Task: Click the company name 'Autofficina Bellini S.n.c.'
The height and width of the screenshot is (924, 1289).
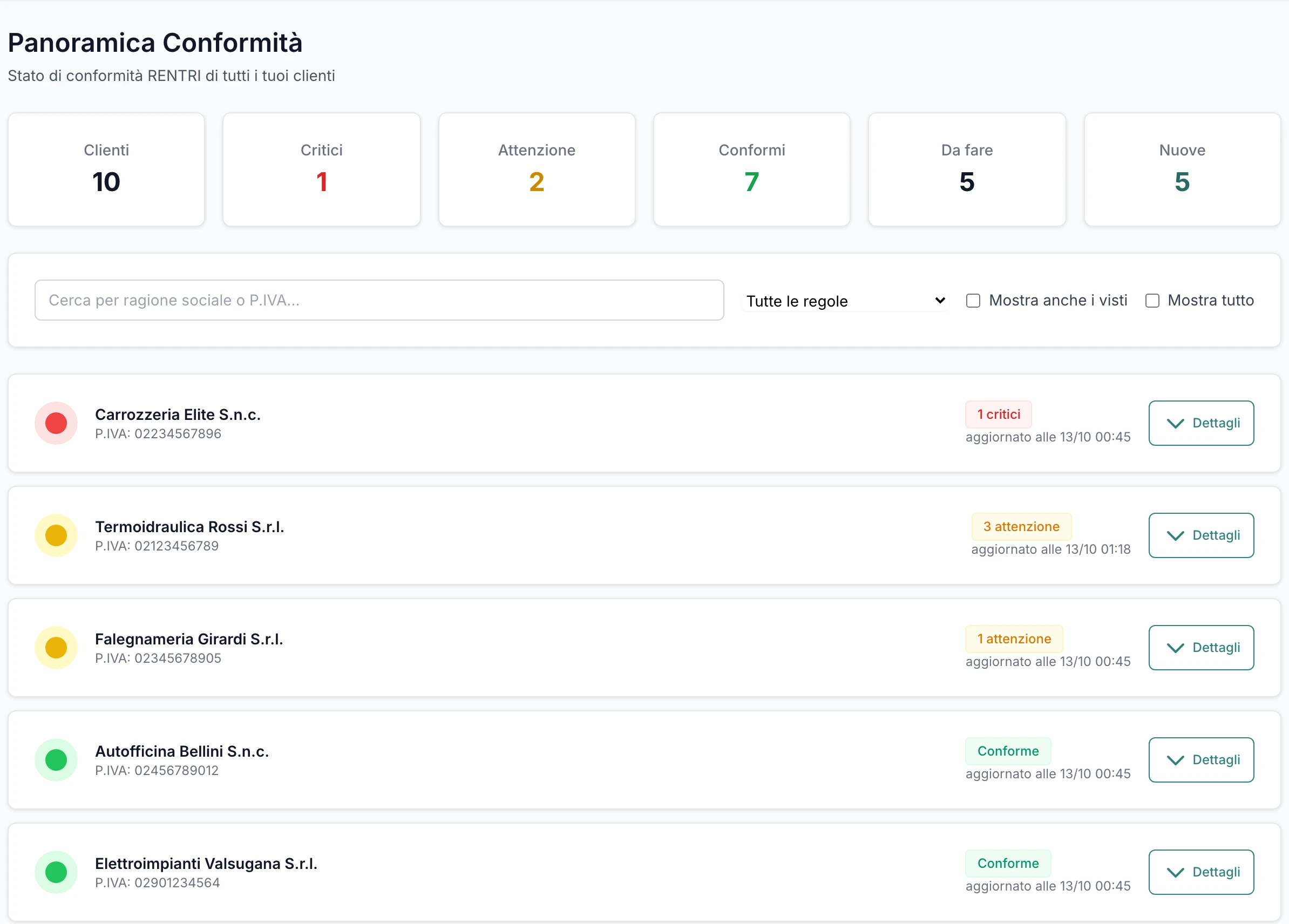Action: 182,751
